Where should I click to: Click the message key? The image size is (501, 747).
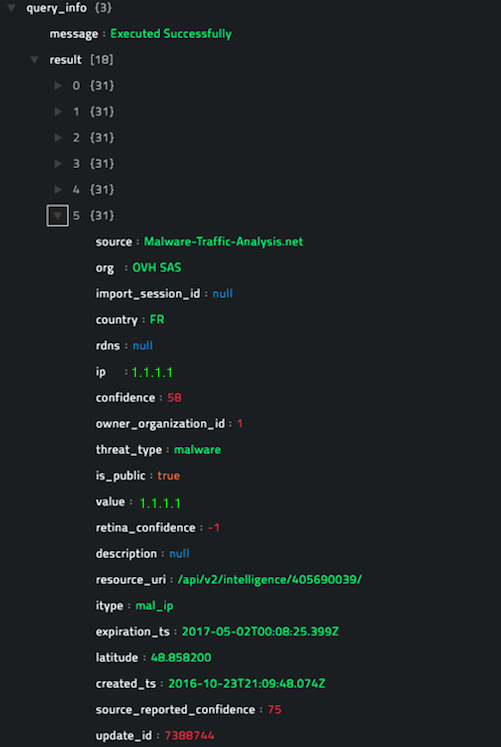[74, 34]
